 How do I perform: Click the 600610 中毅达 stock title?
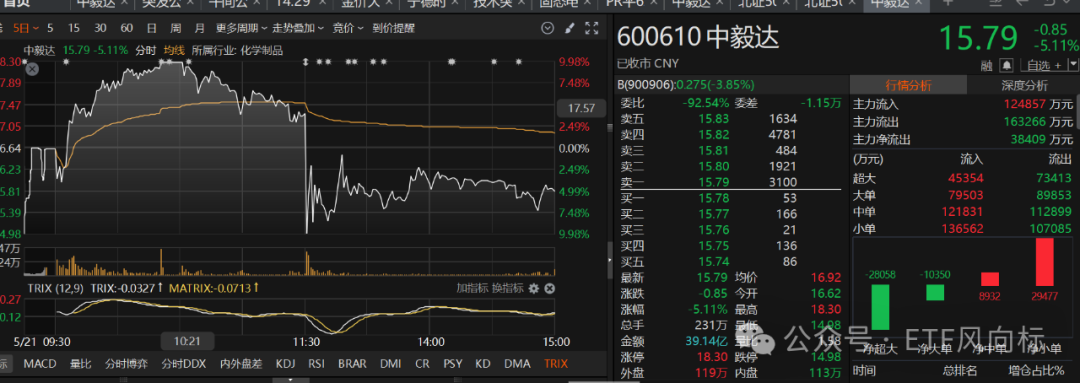pyautogui.click(x=698, y=38)
